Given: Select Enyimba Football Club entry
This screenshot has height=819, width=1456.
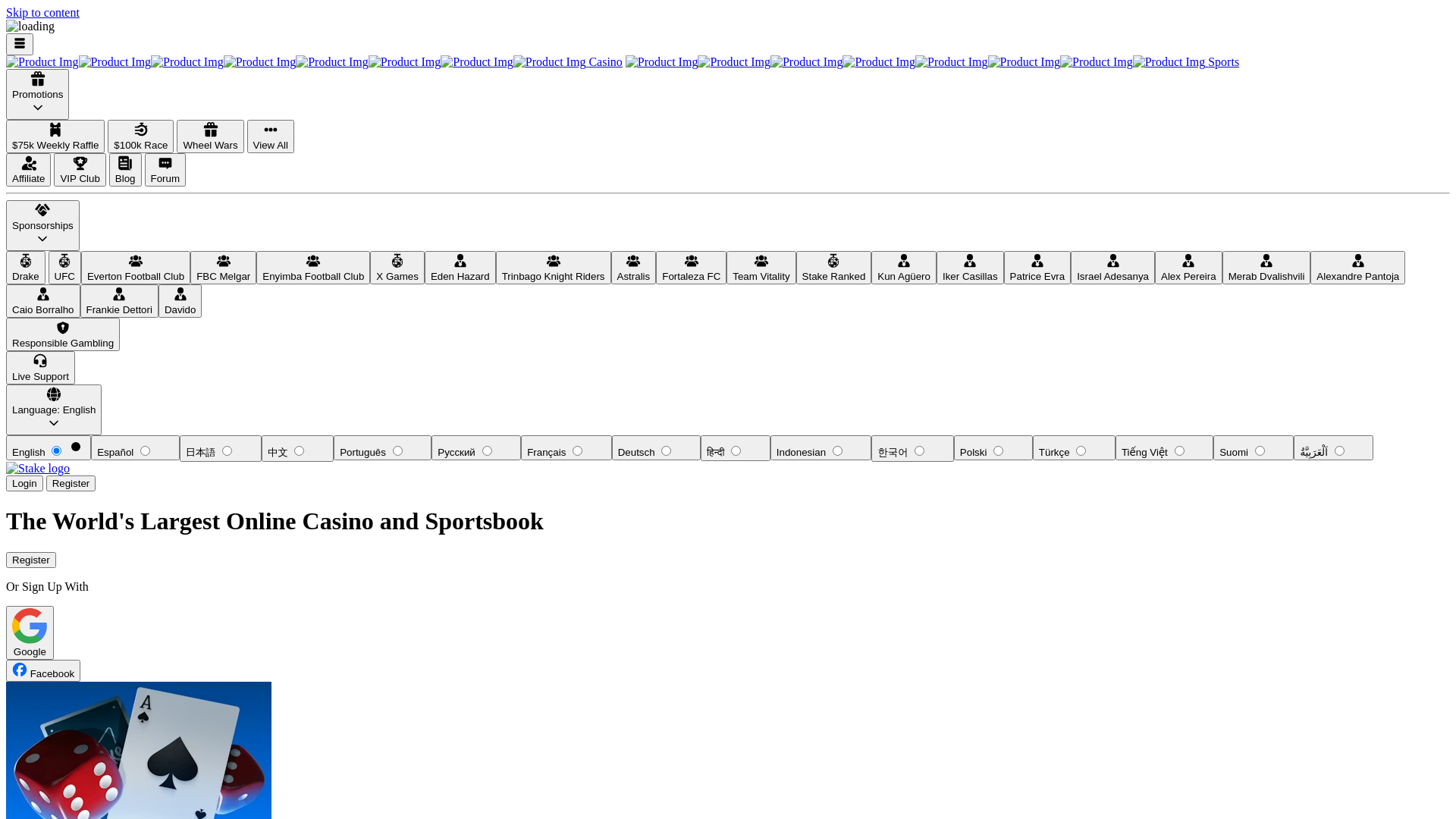Looking at the screenshot, I should pyautogui.click(x=313, y=268).
